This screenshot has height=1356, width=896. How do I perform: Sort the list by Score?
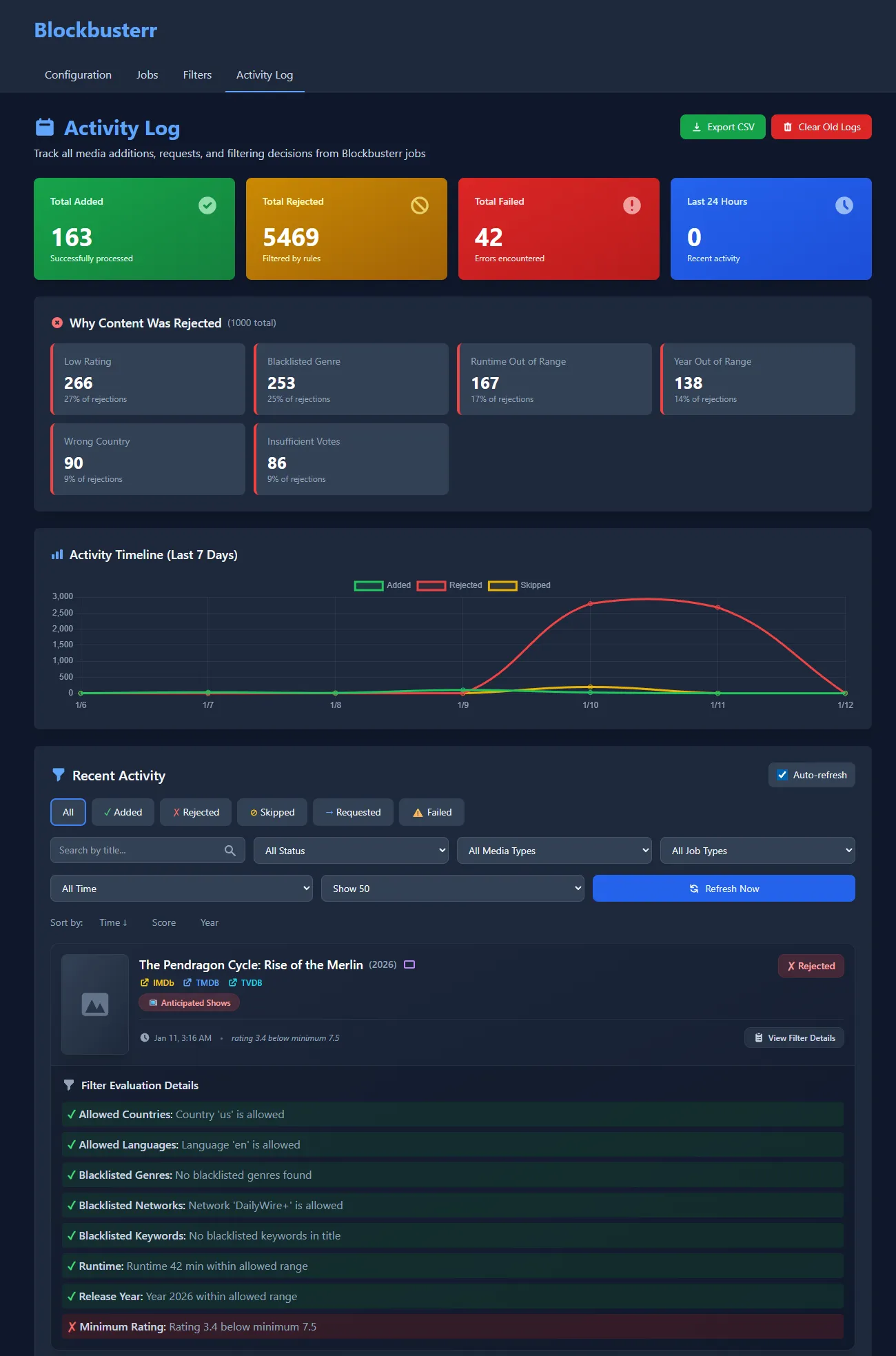point(164,922)
